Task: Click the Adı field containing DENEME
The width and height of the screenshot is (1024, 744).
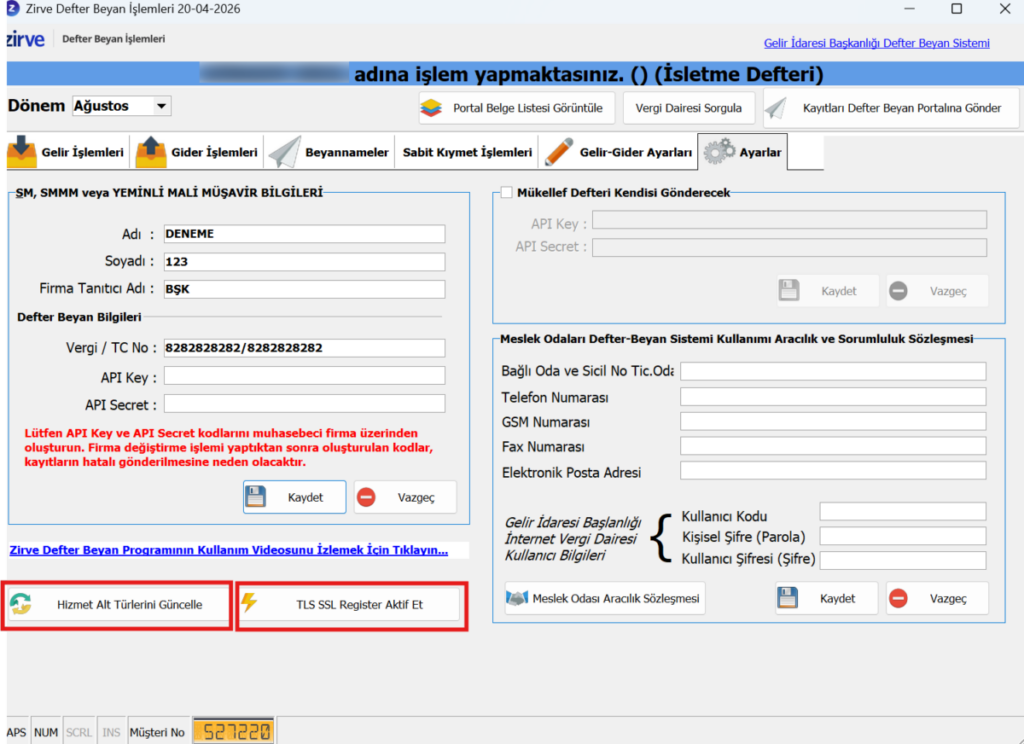Action: [x=304, y=234]
